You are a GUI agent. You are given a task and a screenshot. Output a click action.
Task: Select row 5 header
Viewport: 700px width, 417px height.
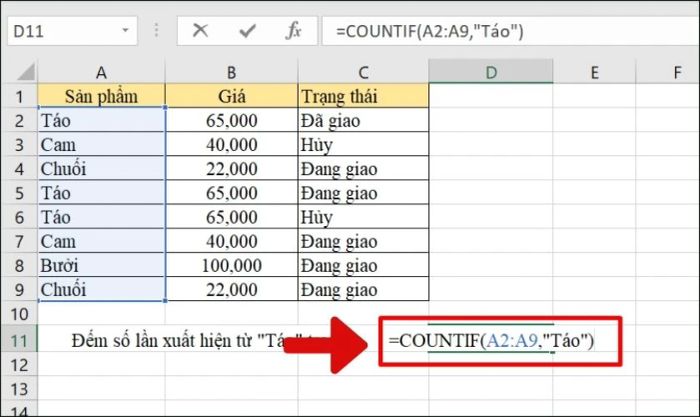(19, 193)
